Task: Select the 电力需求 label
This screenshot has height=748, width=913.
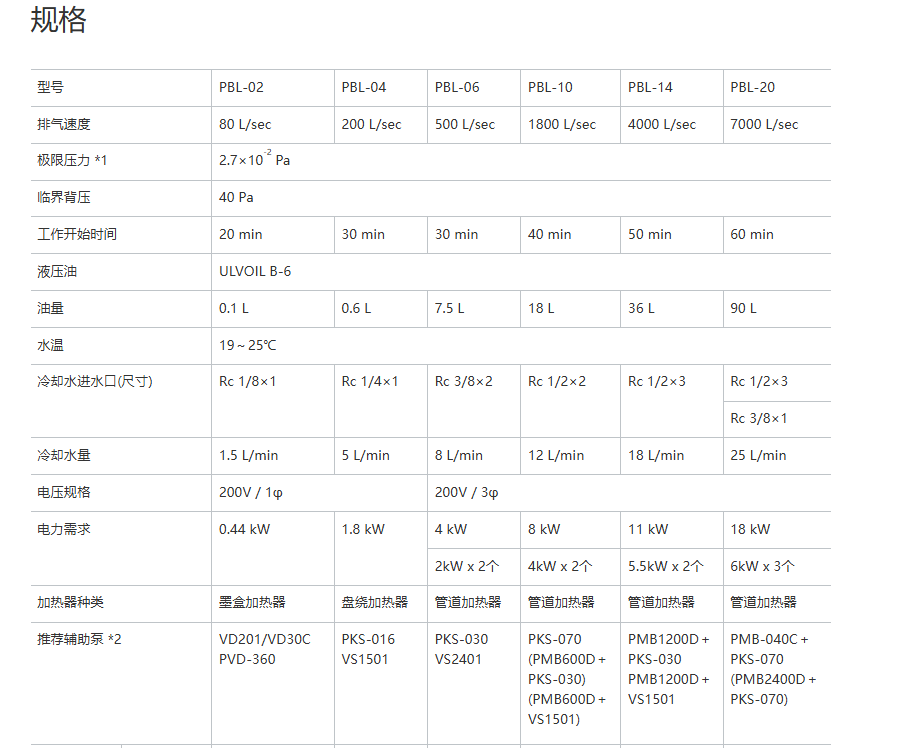Action: [64, 529]
